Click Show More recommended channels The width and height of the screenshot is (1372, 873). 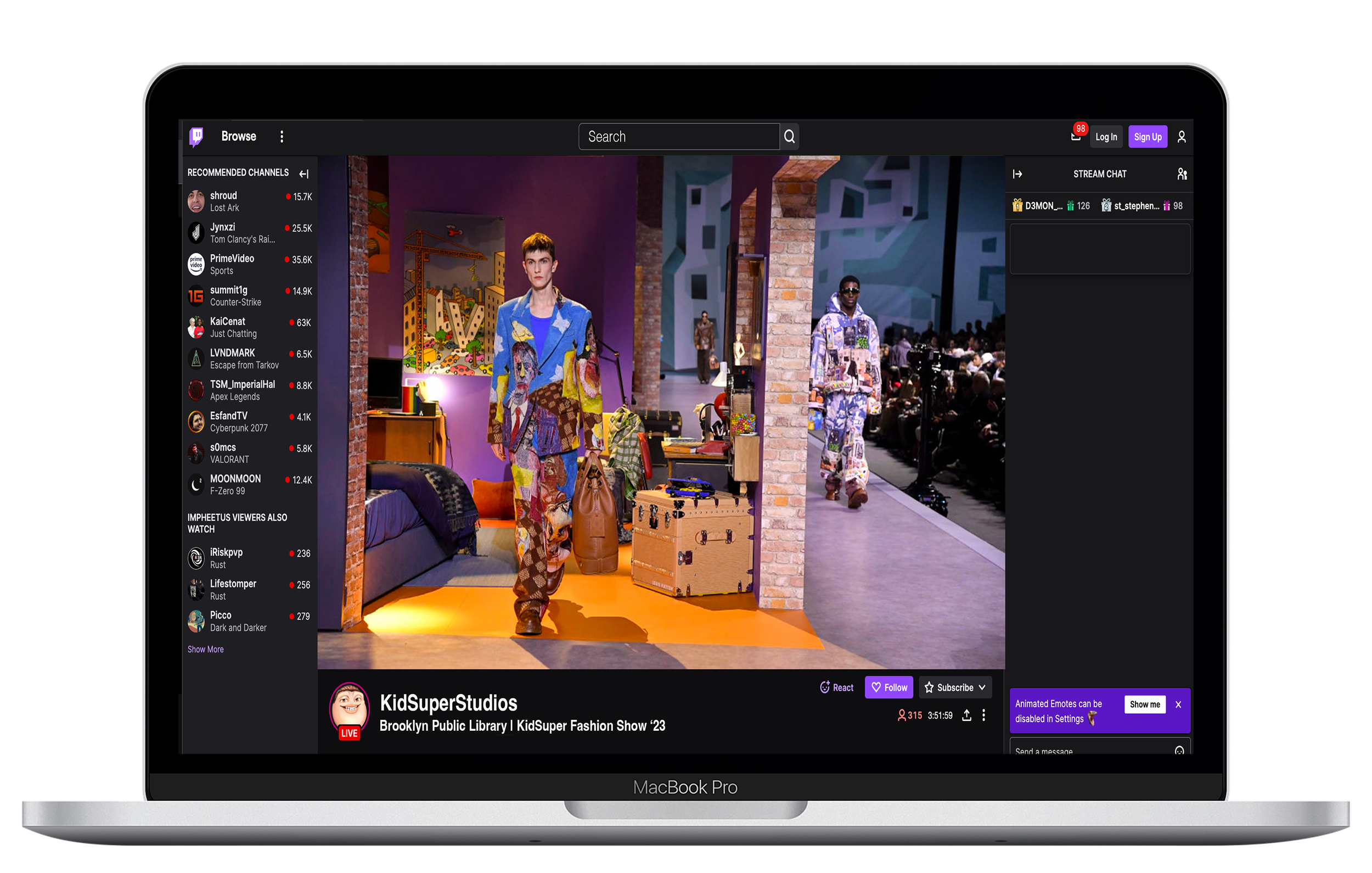[x=205, y=649]
